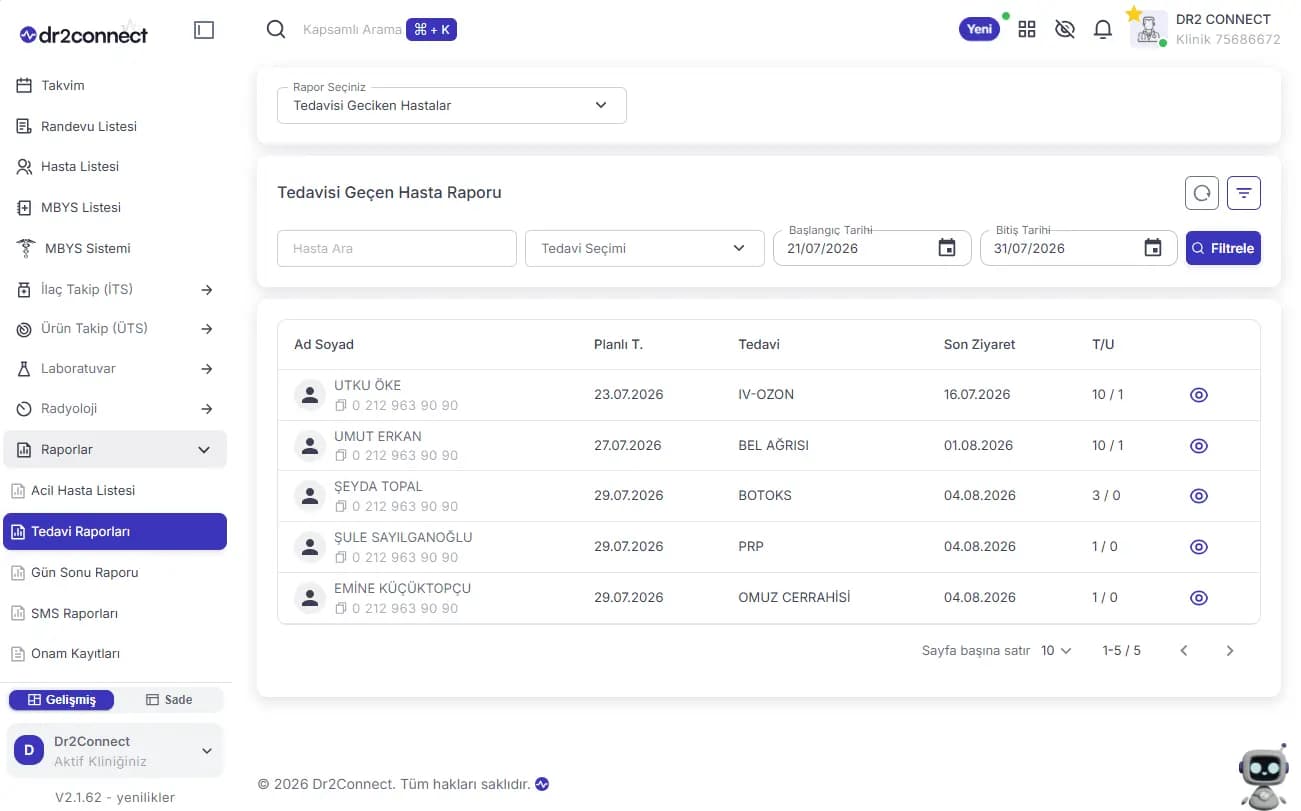
Task: Go to the next table page
Action: pyautogui.click(x=1230, y=651)
